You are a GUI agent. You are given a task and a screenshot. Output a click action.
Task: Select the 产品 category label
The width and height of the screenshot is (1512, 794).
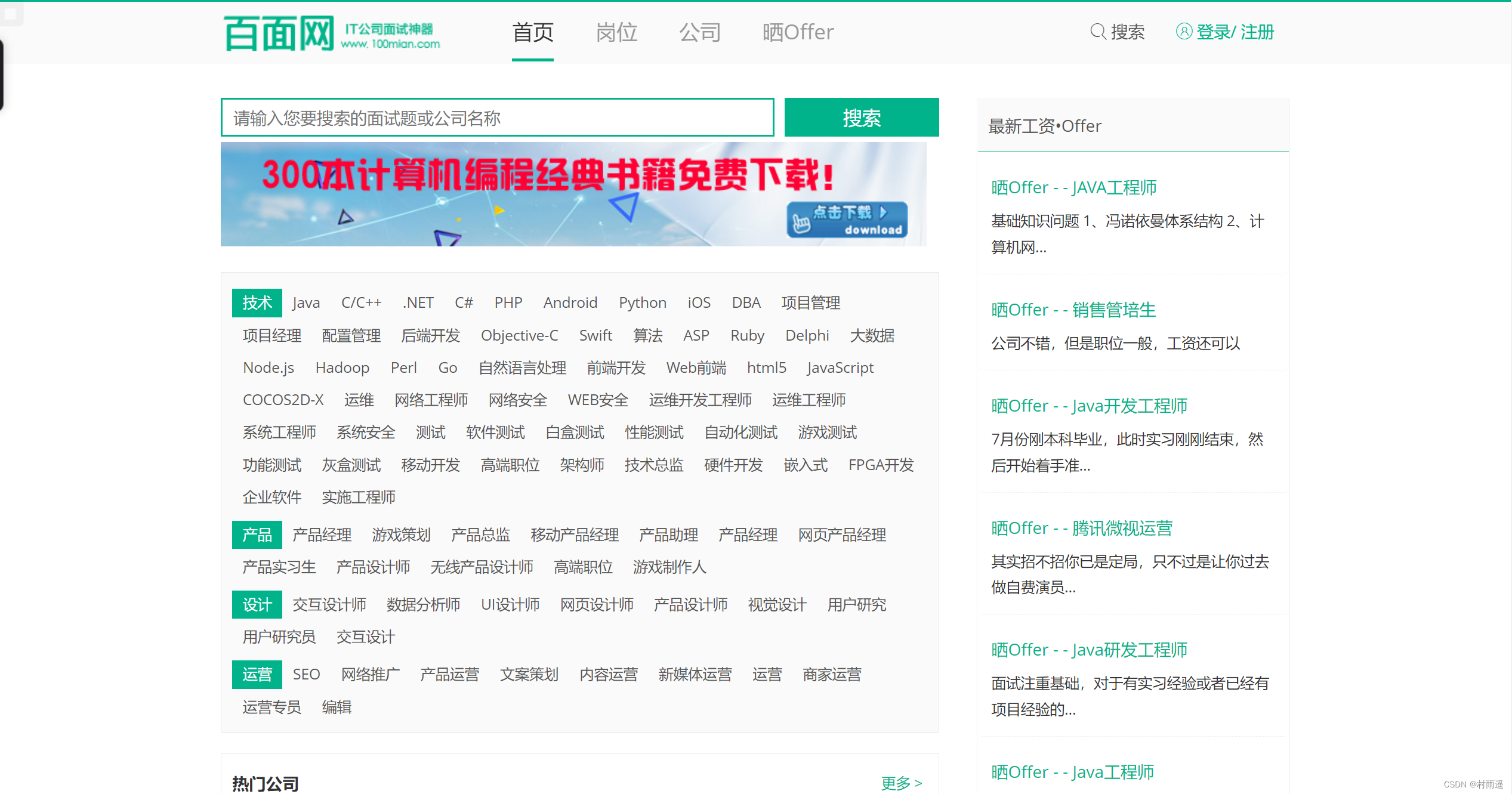click(257, 535)
